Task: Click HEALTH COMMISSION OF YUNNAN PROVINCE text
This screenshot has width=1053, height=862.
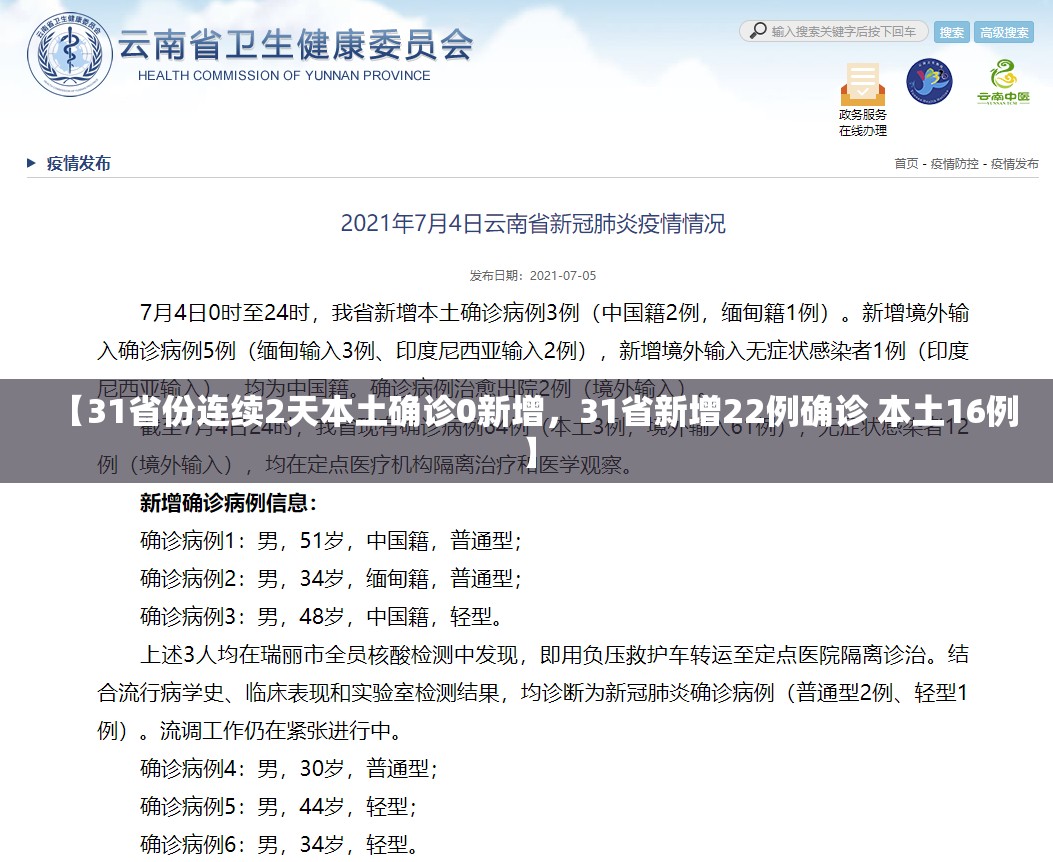Action: [284, 76]
